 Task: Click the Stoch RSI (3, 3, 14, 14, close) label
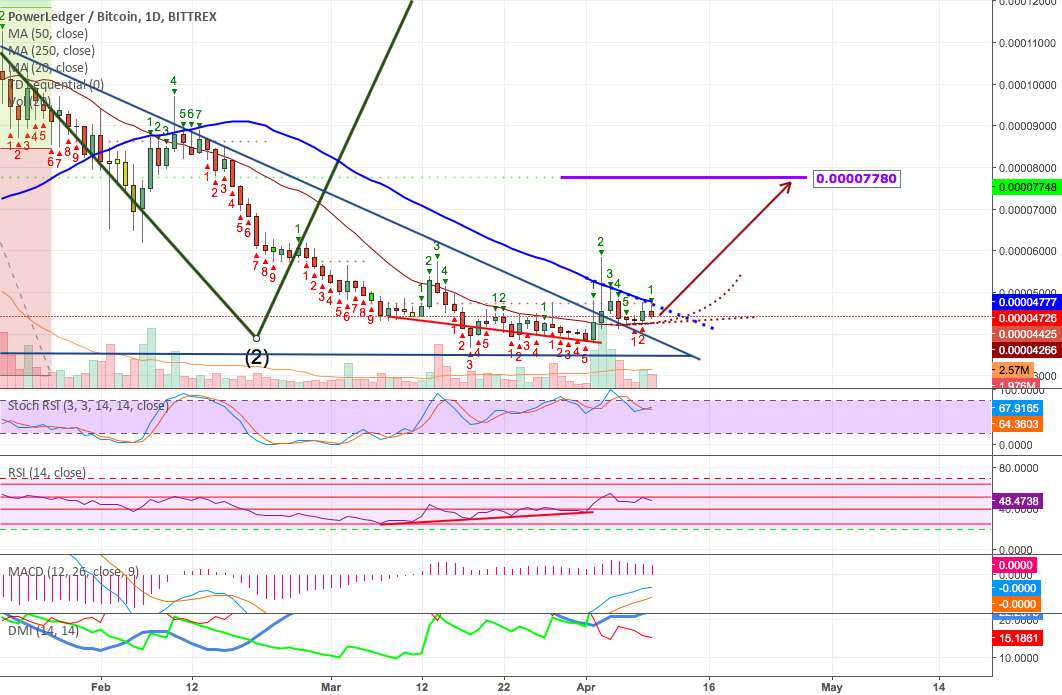88,405
